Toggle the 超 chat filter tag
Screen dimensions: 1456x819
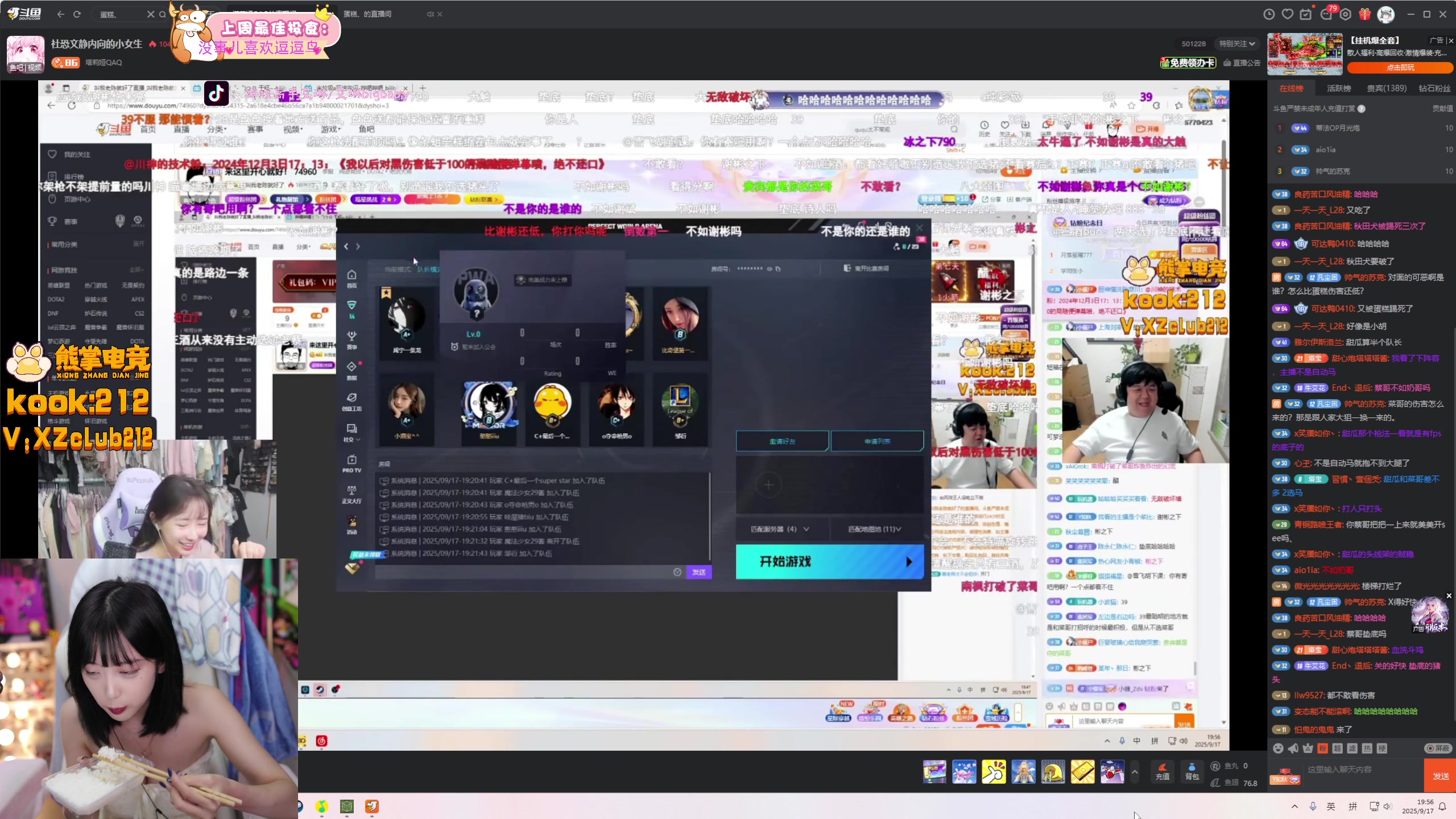(1338, 748)
